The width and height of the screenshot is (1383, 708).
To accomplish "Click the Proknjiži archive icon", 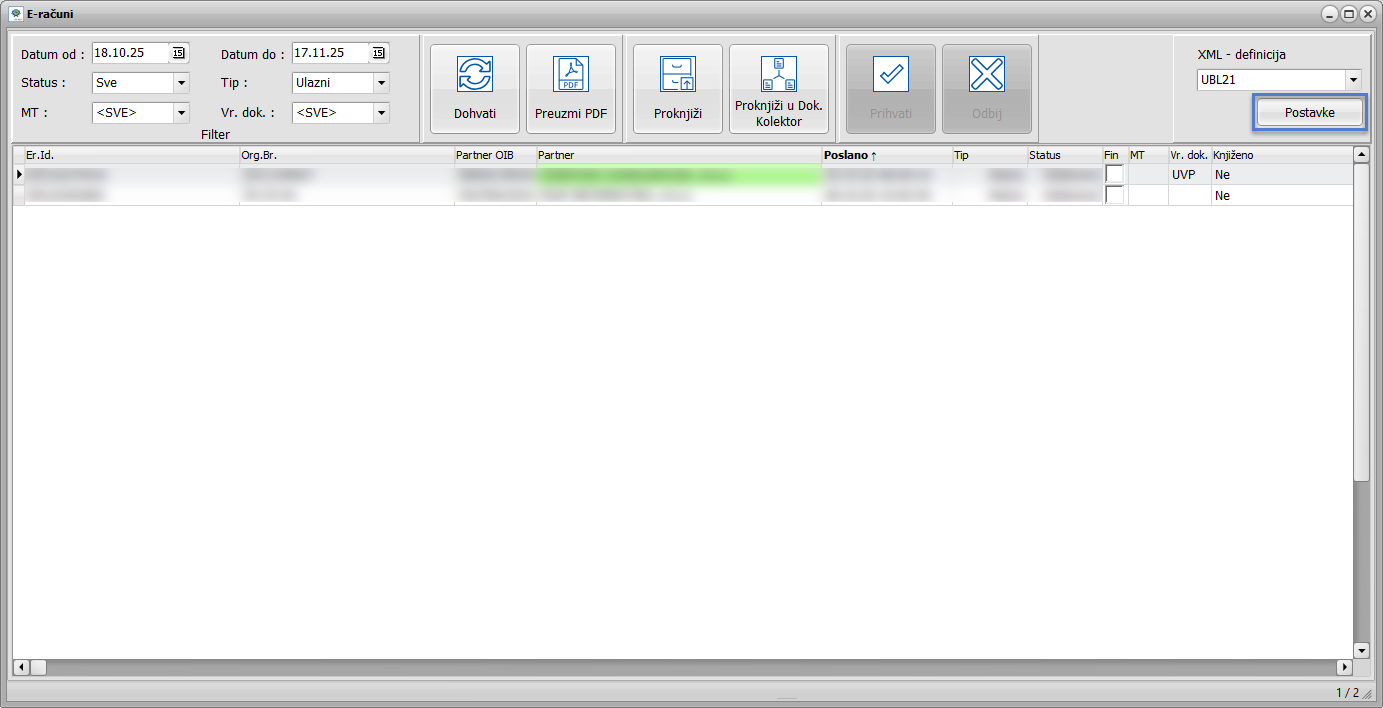I will click(x=677, y=75).
